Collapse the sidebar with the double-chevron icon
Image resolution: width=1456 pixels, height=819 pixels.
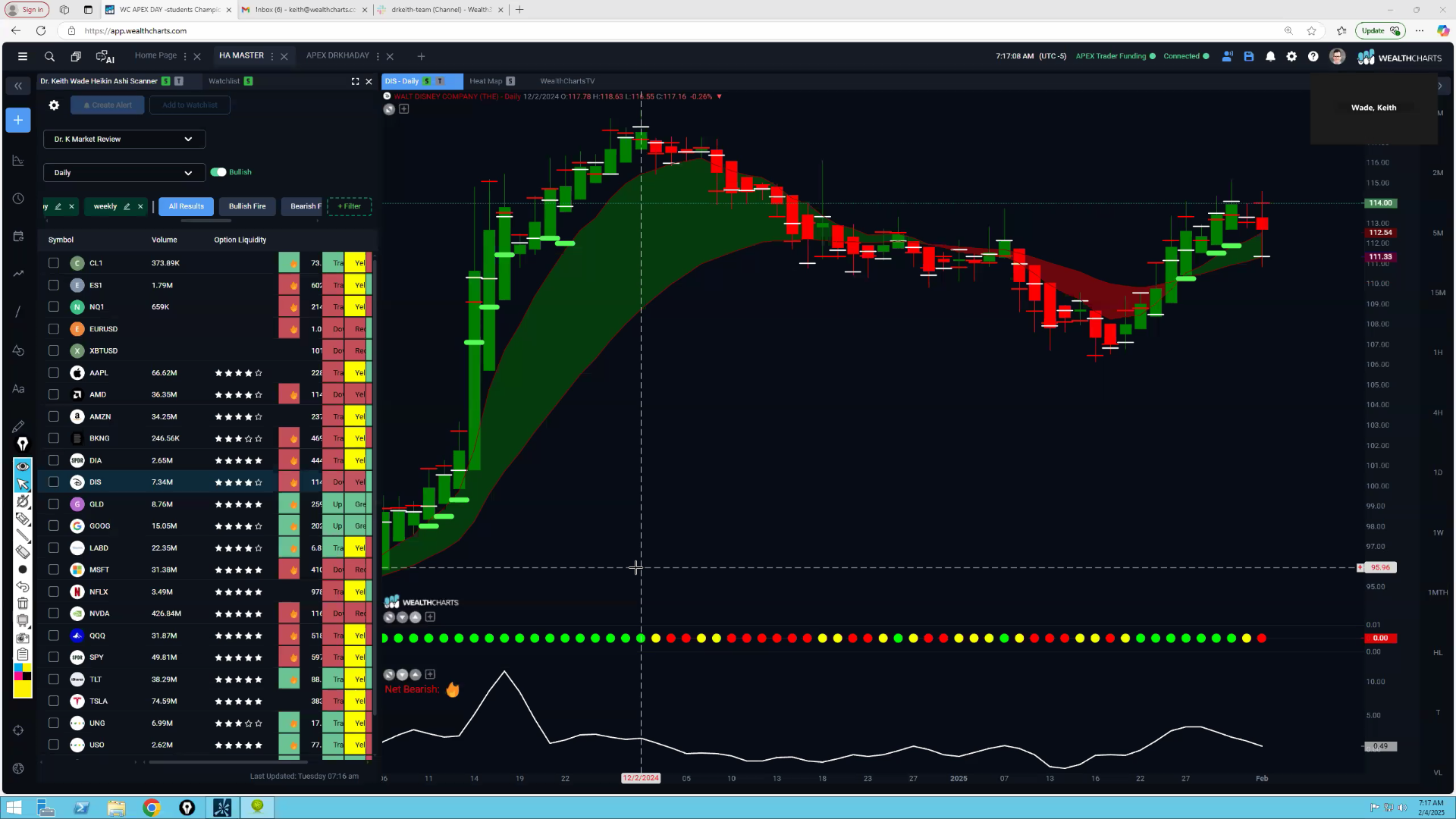click(x=18, y=86)
